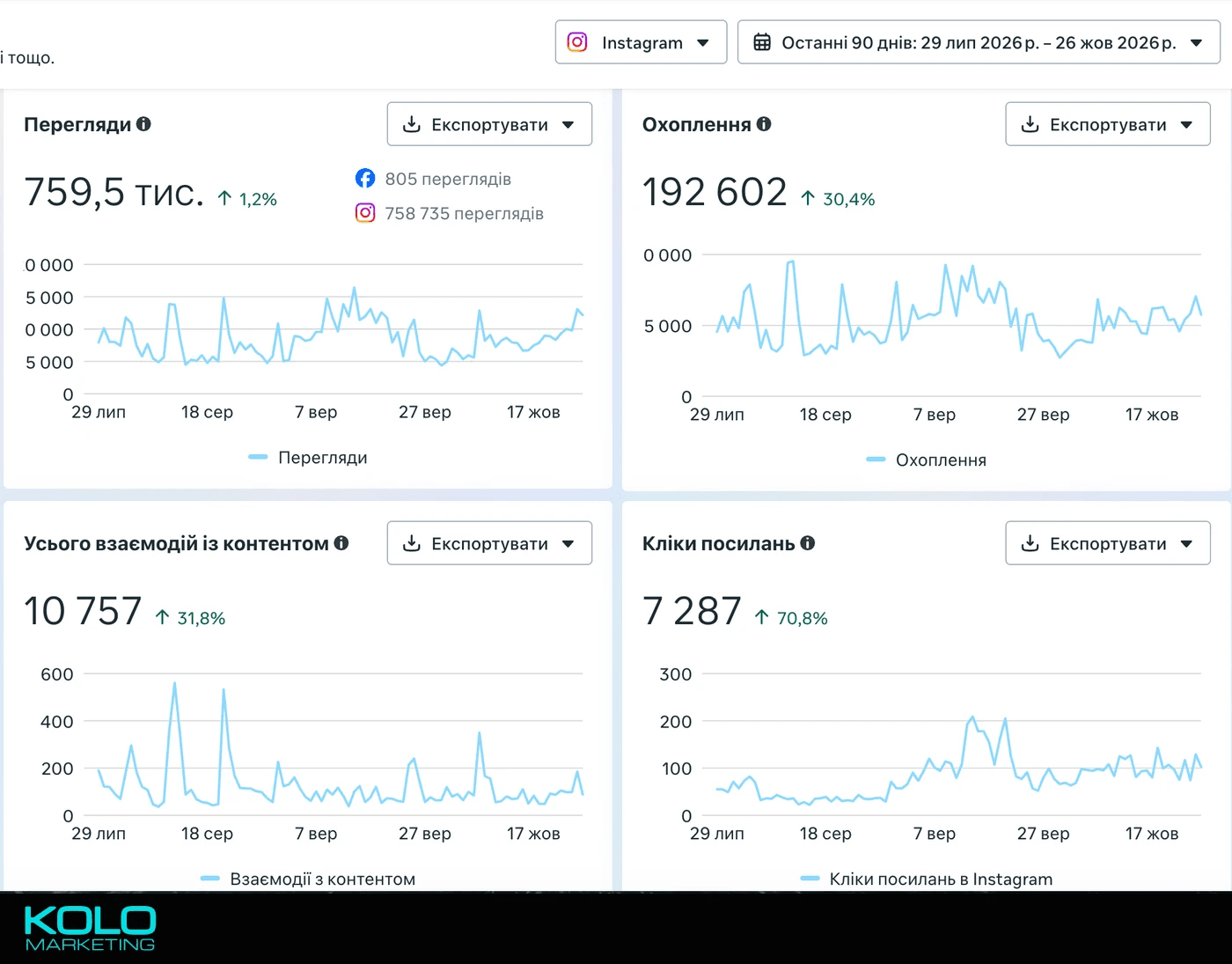Click the 1,2% growth indicator

point(247,199)
